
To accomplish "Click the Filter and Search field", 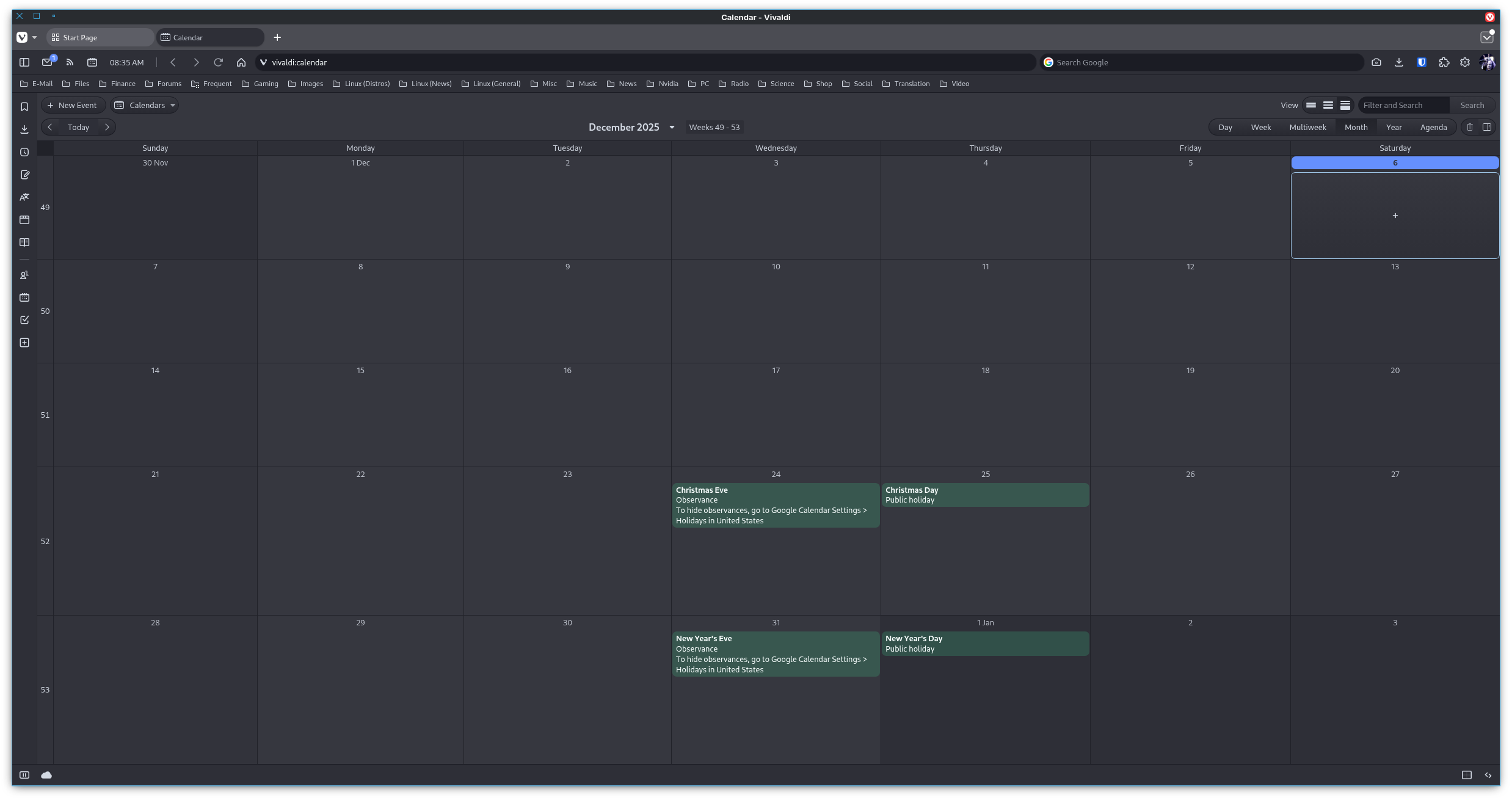I will [x=1403, y=105].
